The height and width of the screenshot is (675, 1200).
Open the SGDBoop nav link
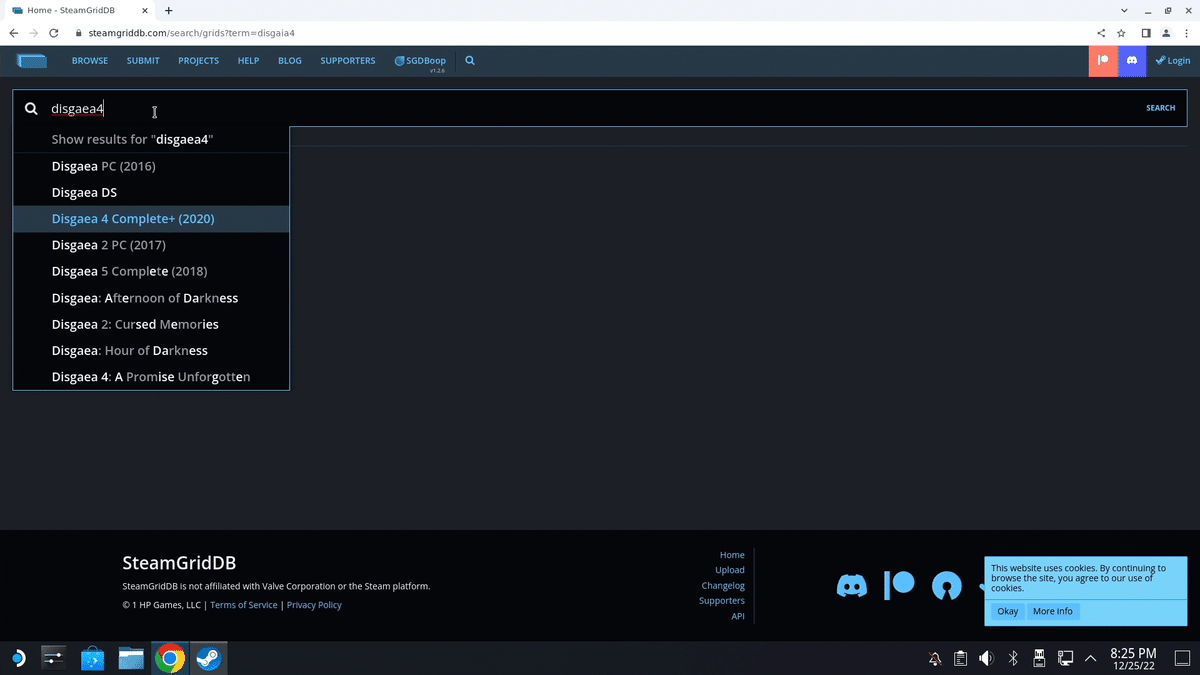420,61
